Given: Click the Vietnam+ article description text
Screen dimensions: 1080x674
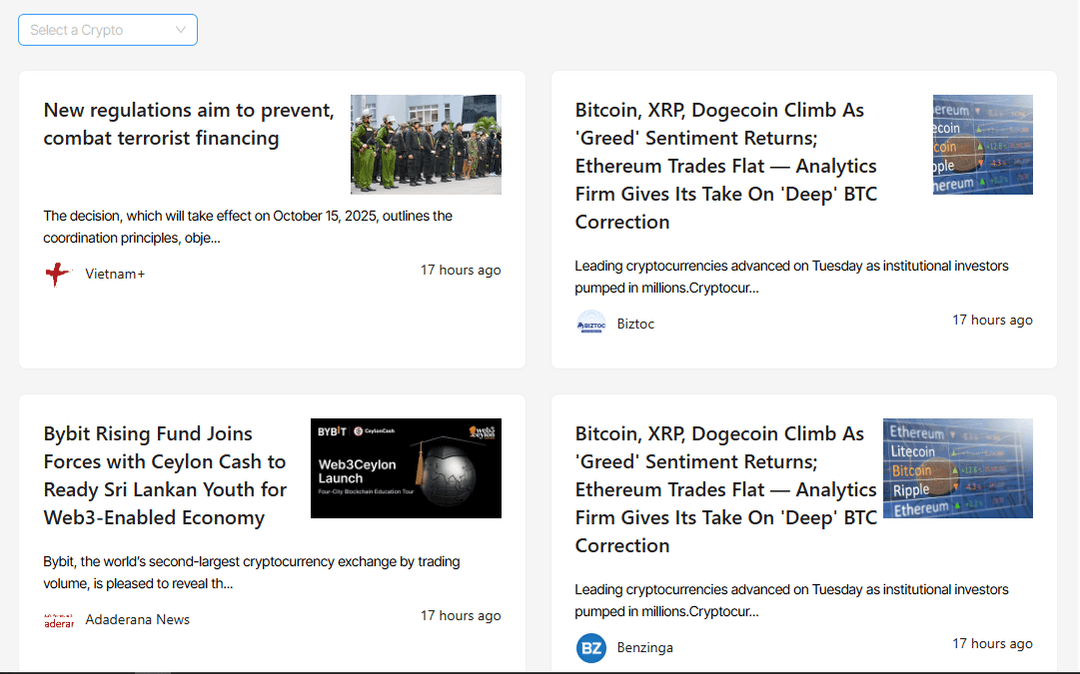Looking at the screenshot, I should 247,227.
